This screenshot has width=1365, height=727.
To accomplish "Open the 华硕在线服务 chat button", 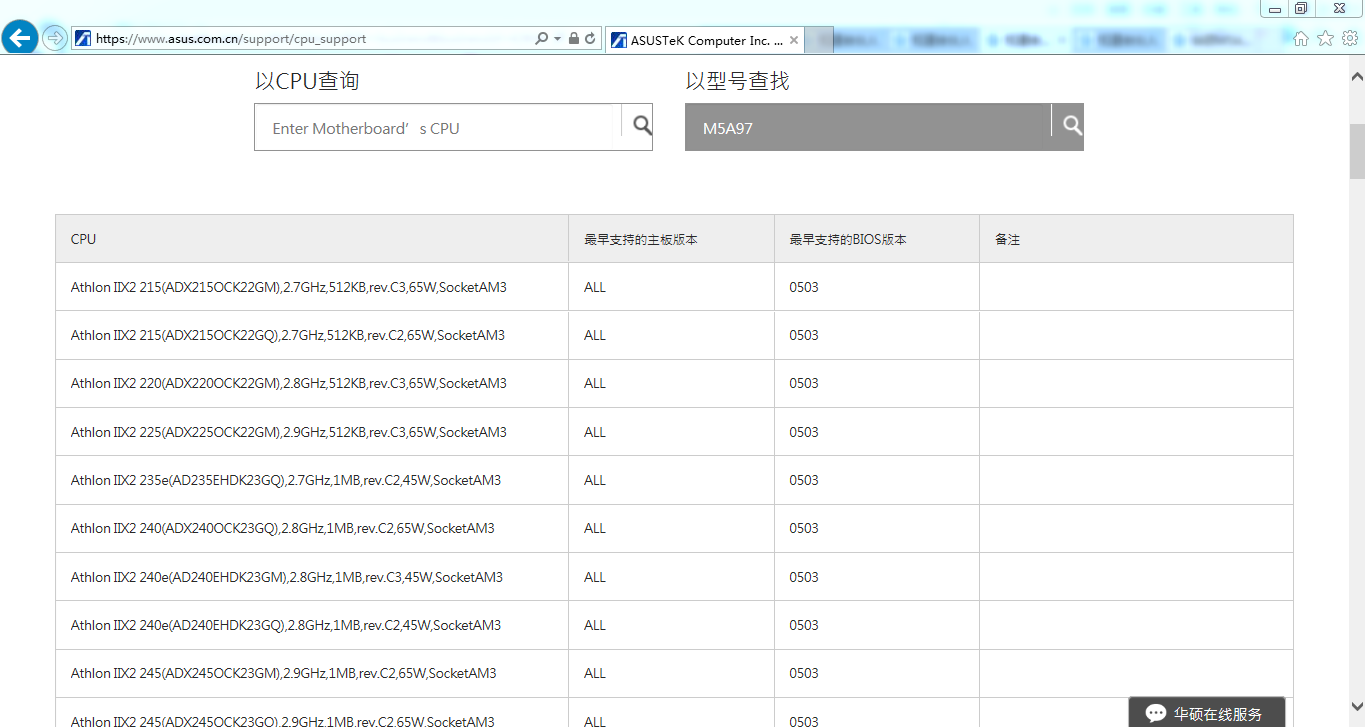I will 1207,713.
